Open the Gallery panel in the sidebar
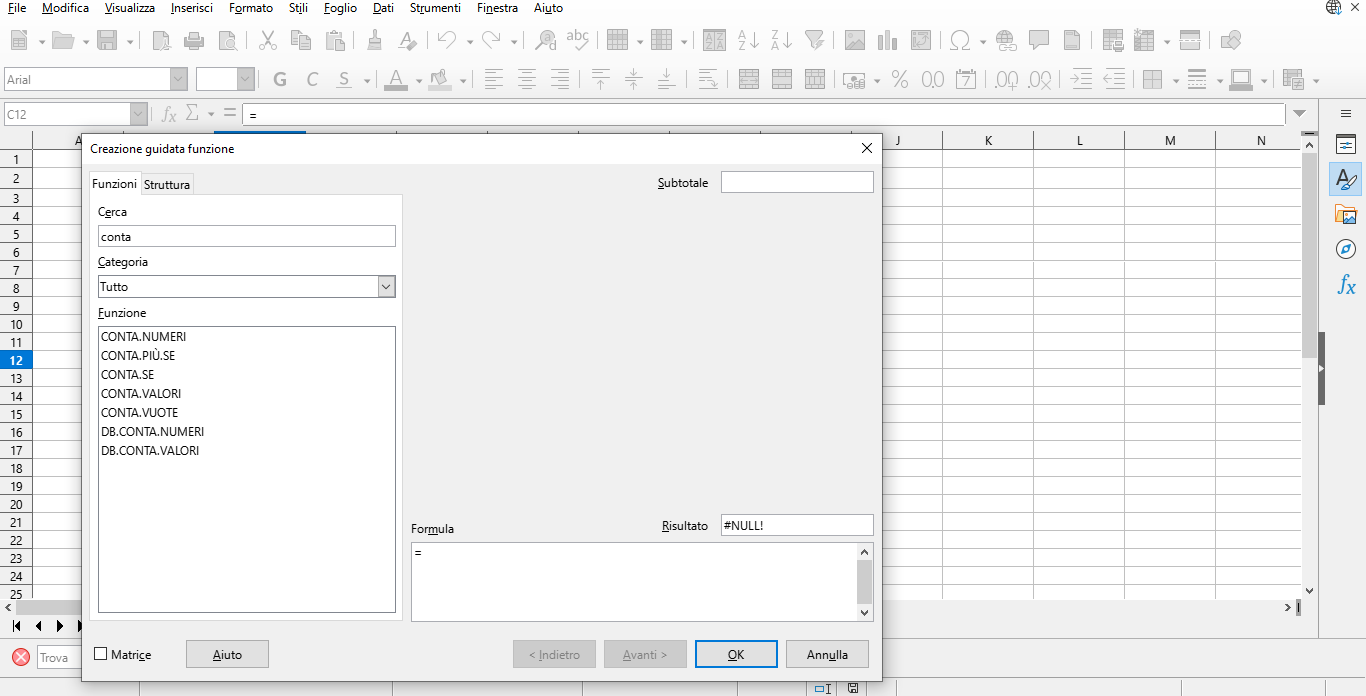This screenshot has height=696, width=1366. (x=1345, y=214)
